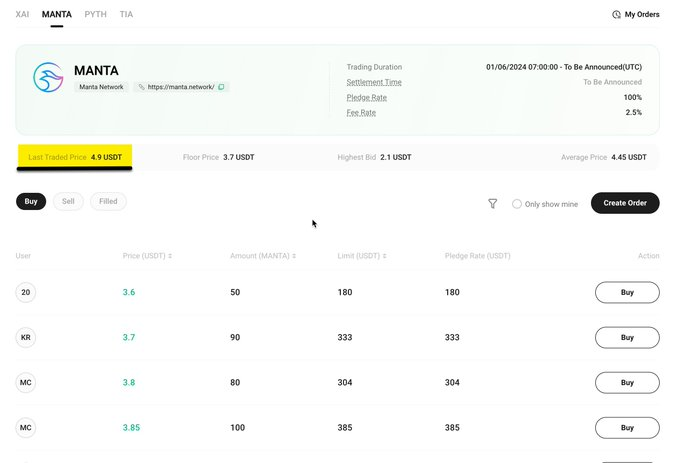Screen dimensions: 679x463
Task: Switch to the TIA tab
Action: coord(126,14)
